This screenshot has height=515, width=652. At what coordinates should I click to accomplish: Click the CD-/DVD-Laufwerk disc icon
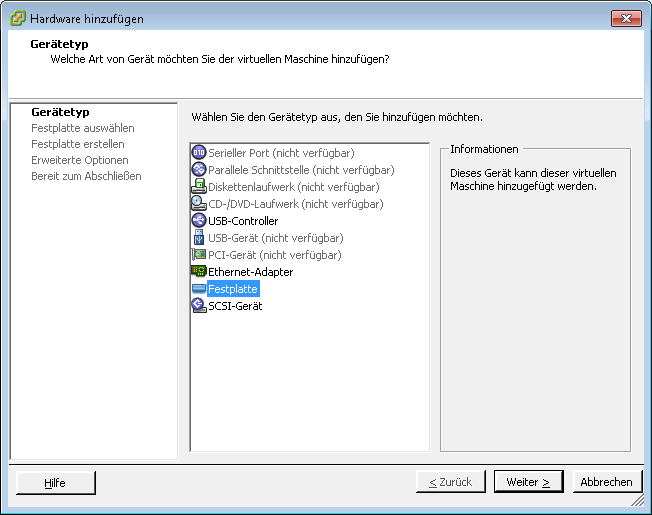coord(198,204)
